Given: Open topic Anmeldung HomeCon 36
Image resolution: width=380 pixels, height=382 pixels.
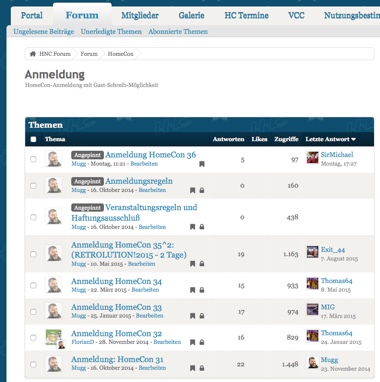Looking at the screenshot, I should (x=151, y=155).
